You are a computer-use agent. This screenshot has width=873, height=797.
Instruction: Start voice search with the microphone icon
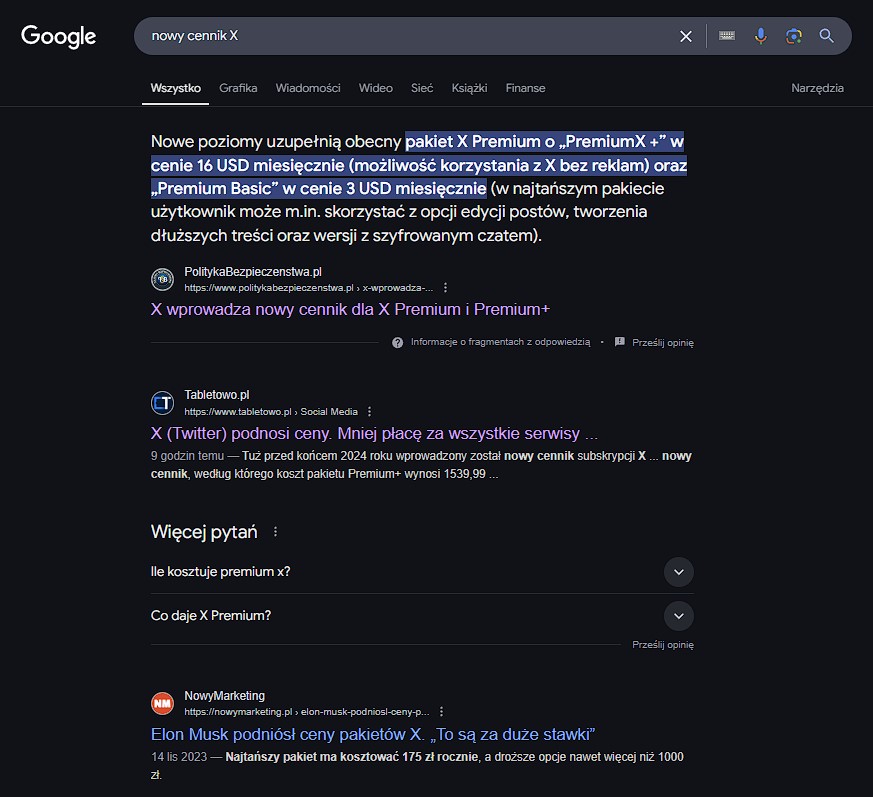coord(760,36)
